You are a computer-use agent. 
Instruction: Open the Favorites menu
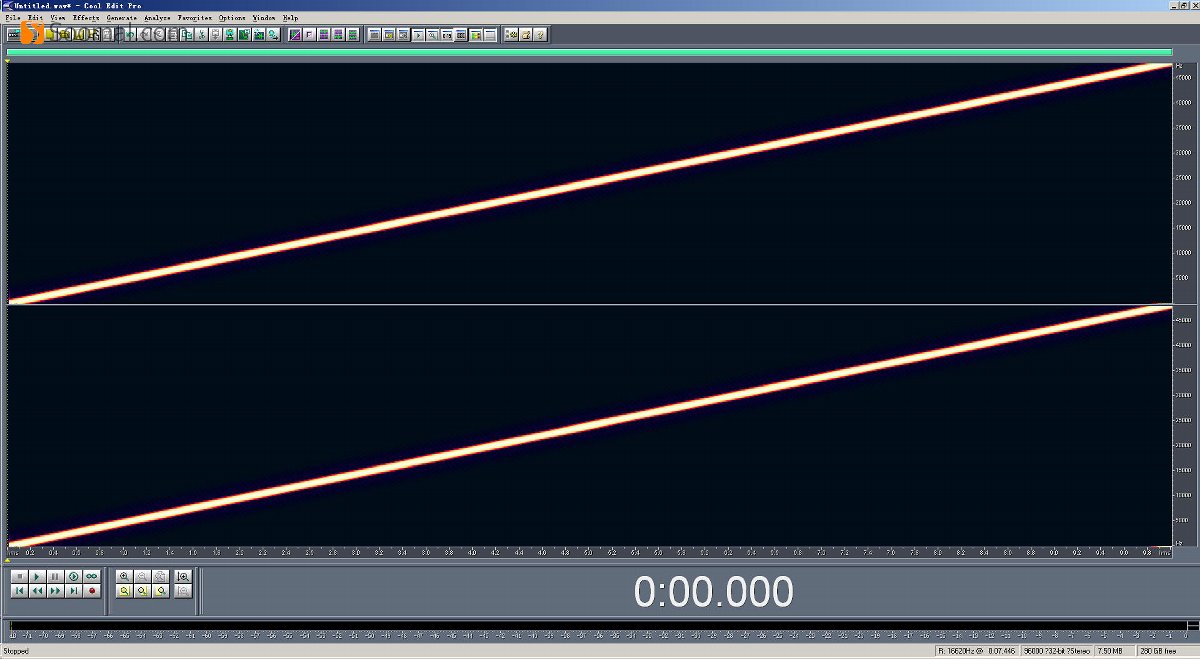tap(195, 18)
